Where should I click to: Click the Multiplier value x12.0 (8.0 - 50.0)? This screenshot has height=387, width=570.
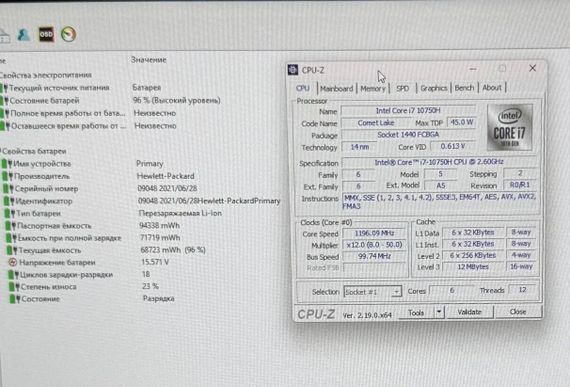[x=374, y=245]
